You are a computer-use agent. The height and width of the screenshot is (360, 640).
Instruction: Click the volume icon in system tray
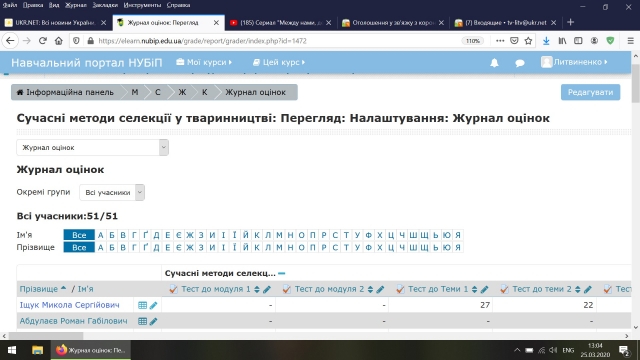click(x=553, y=350)
